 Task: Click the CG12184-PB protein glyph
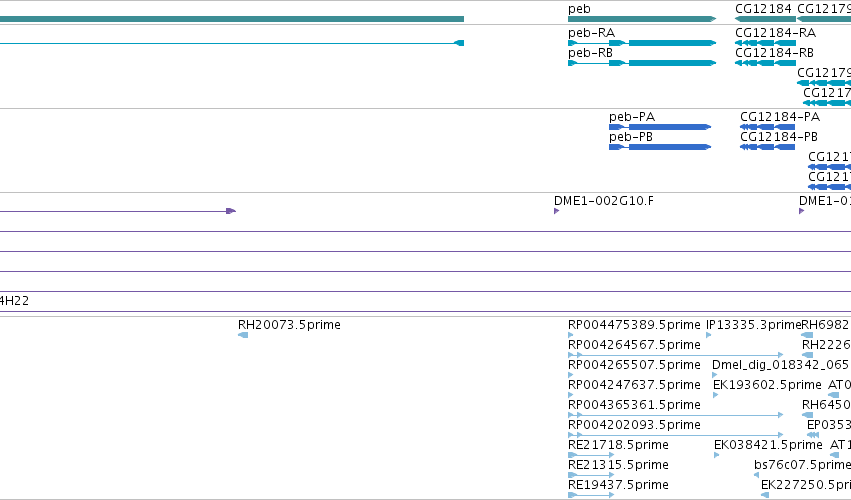coord(767,147)
